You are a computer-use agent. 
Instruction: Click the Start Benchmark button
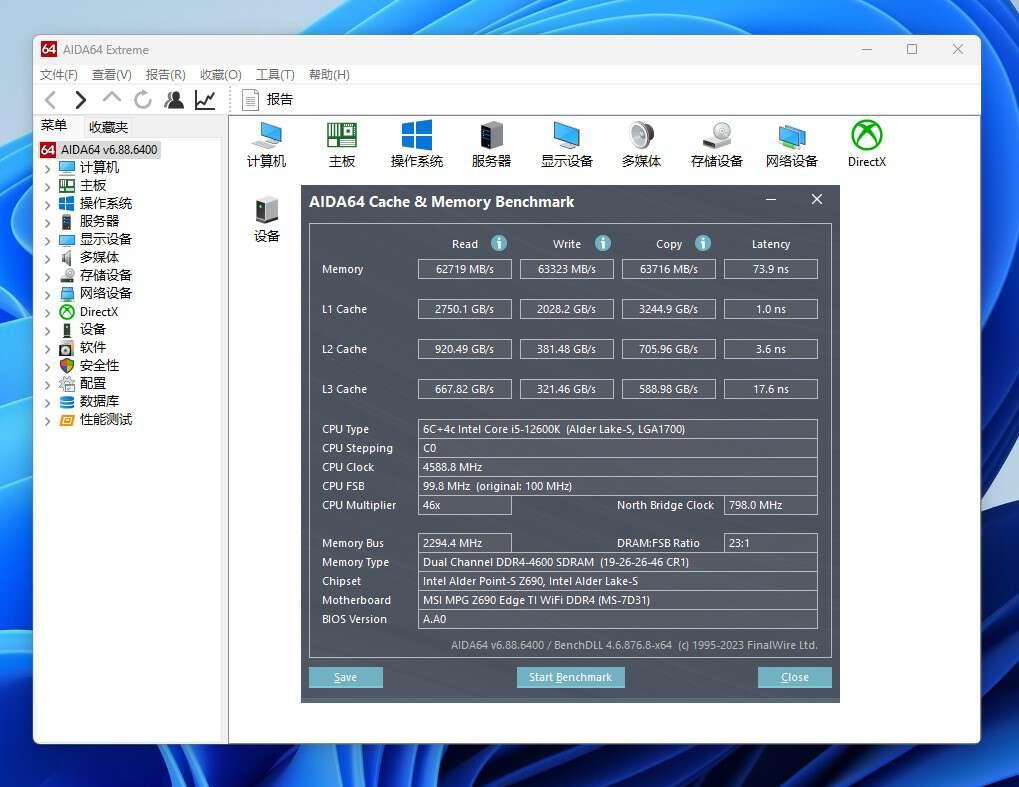pyautogui.click(x=570, y=677)
